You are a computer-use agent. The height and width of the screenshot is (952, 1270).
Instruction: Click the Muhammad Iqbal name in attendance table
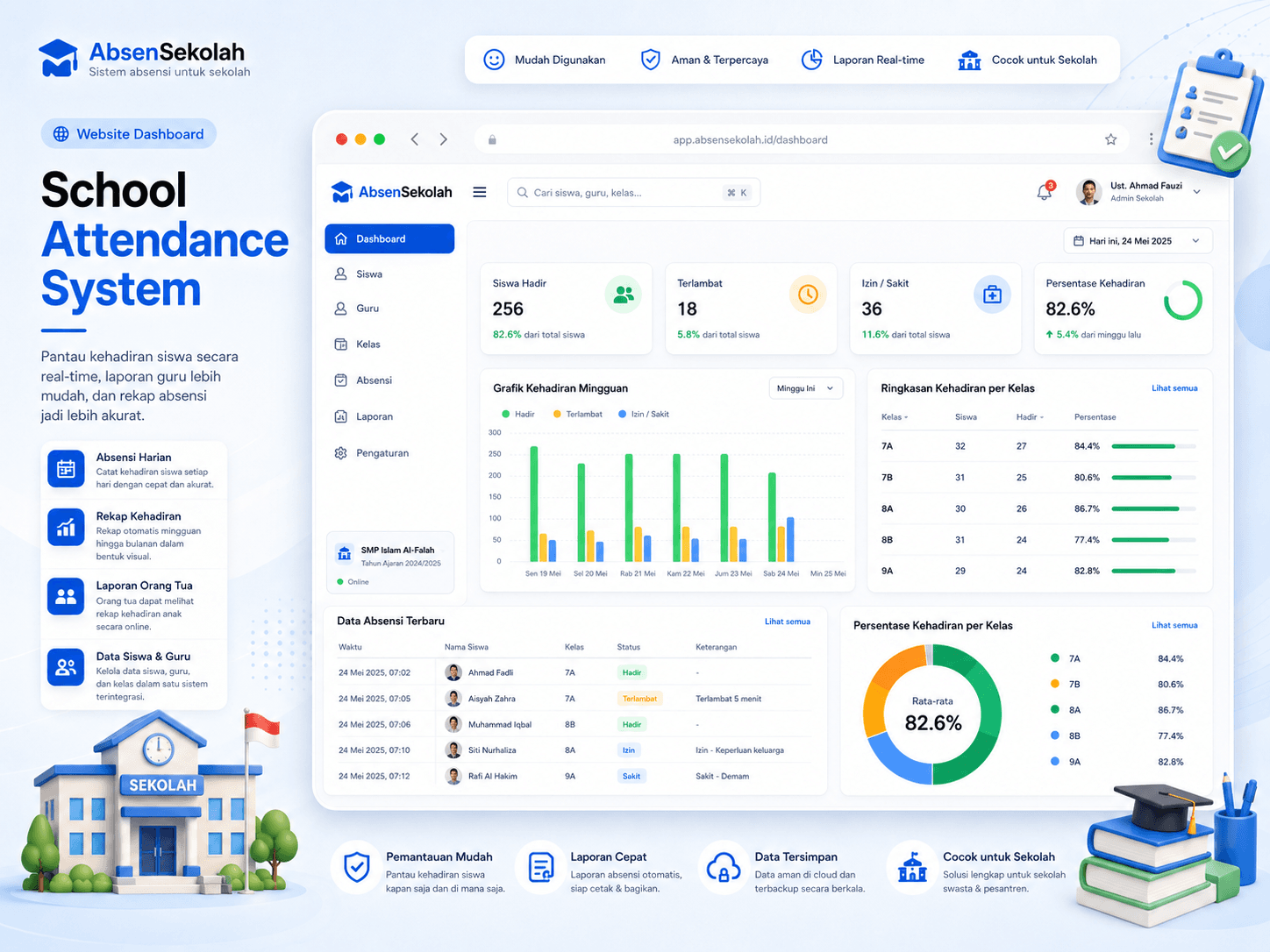500,725
